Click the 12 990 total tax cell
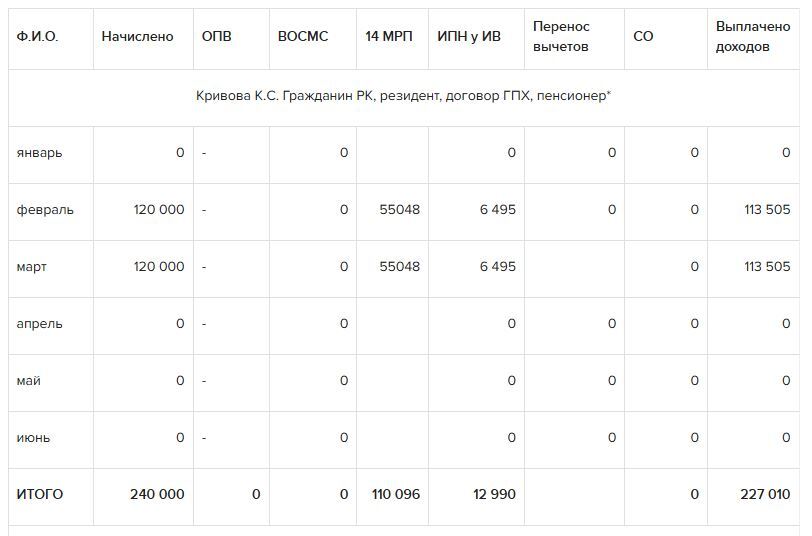The image size is (812, 536). pyautogui.click(x=493, y=495)
